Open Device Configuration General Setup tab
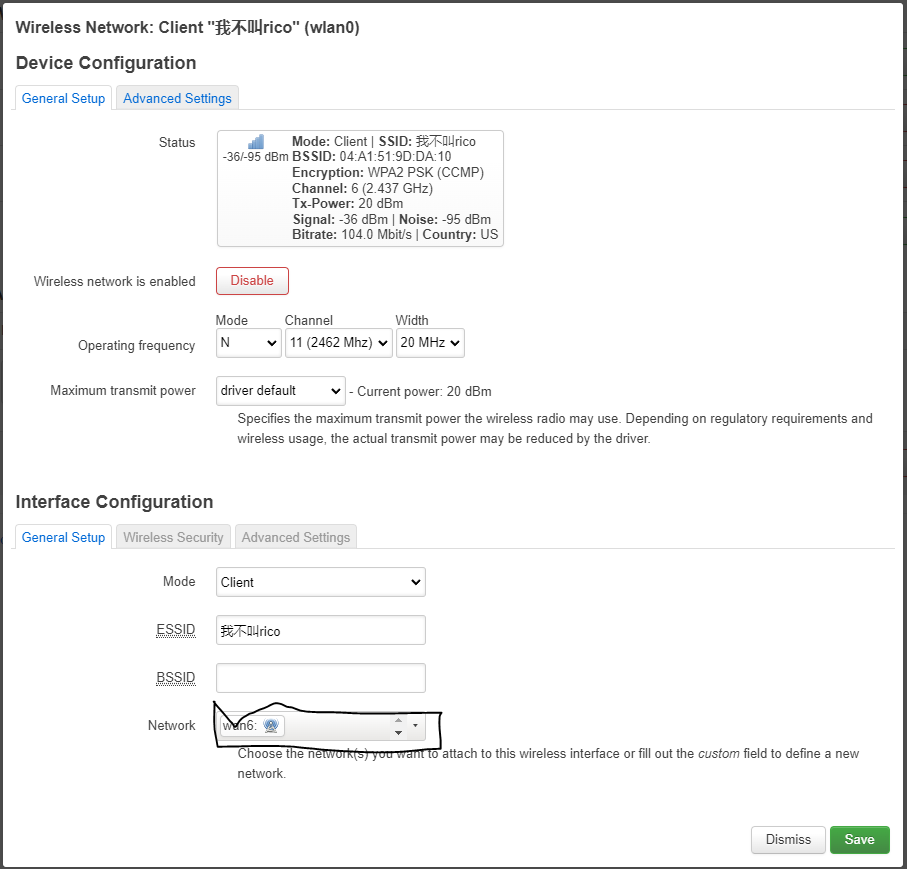Screen dimensions: 907x869 point(63,98)
